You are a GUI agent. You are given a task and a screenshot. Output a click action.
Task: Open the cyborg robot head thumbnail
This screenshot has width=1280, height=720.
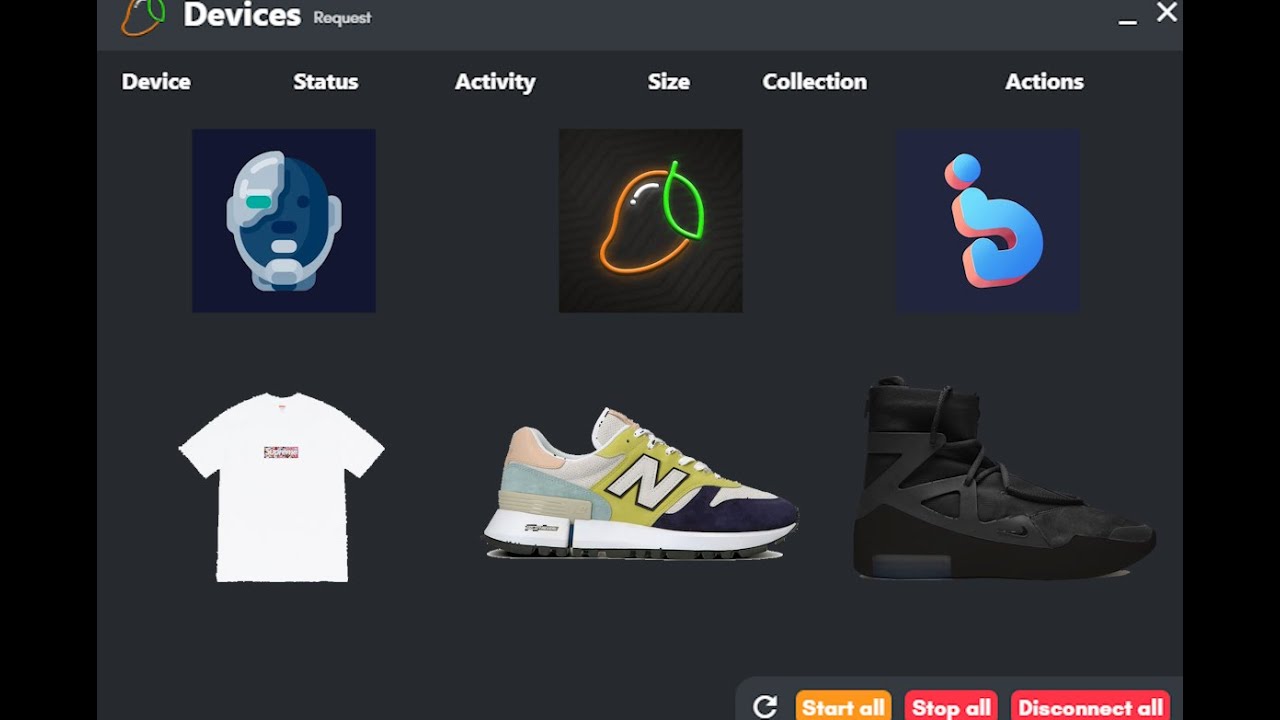(284, 220)
